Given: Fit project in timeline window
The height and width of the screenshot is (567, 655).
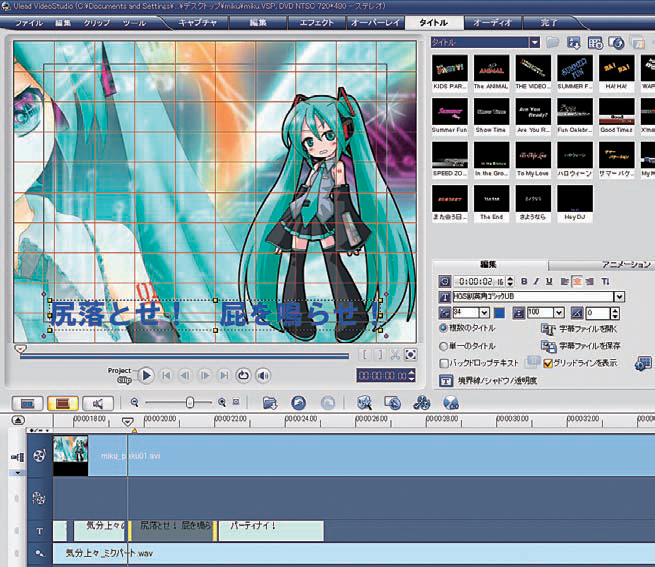Looking at the screenshot, I should 236,402.
